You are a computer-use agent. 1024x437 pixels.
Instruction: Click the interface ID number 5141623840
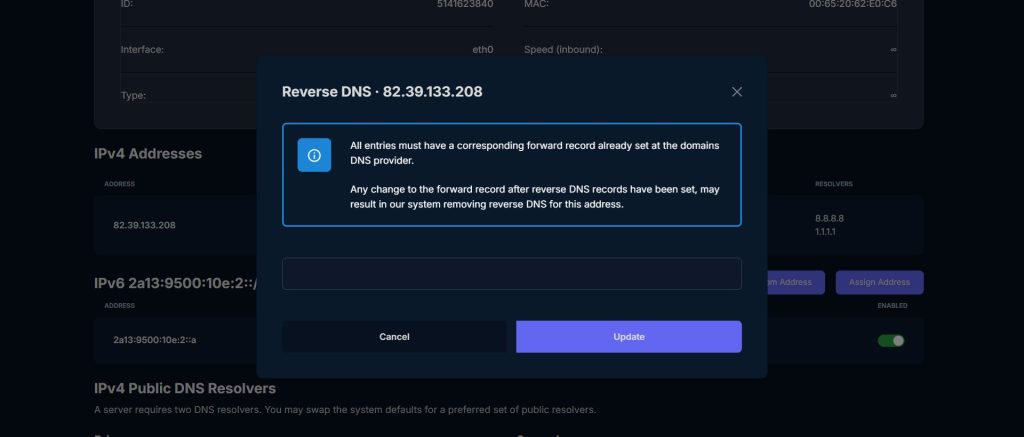[x=466, y=4]
